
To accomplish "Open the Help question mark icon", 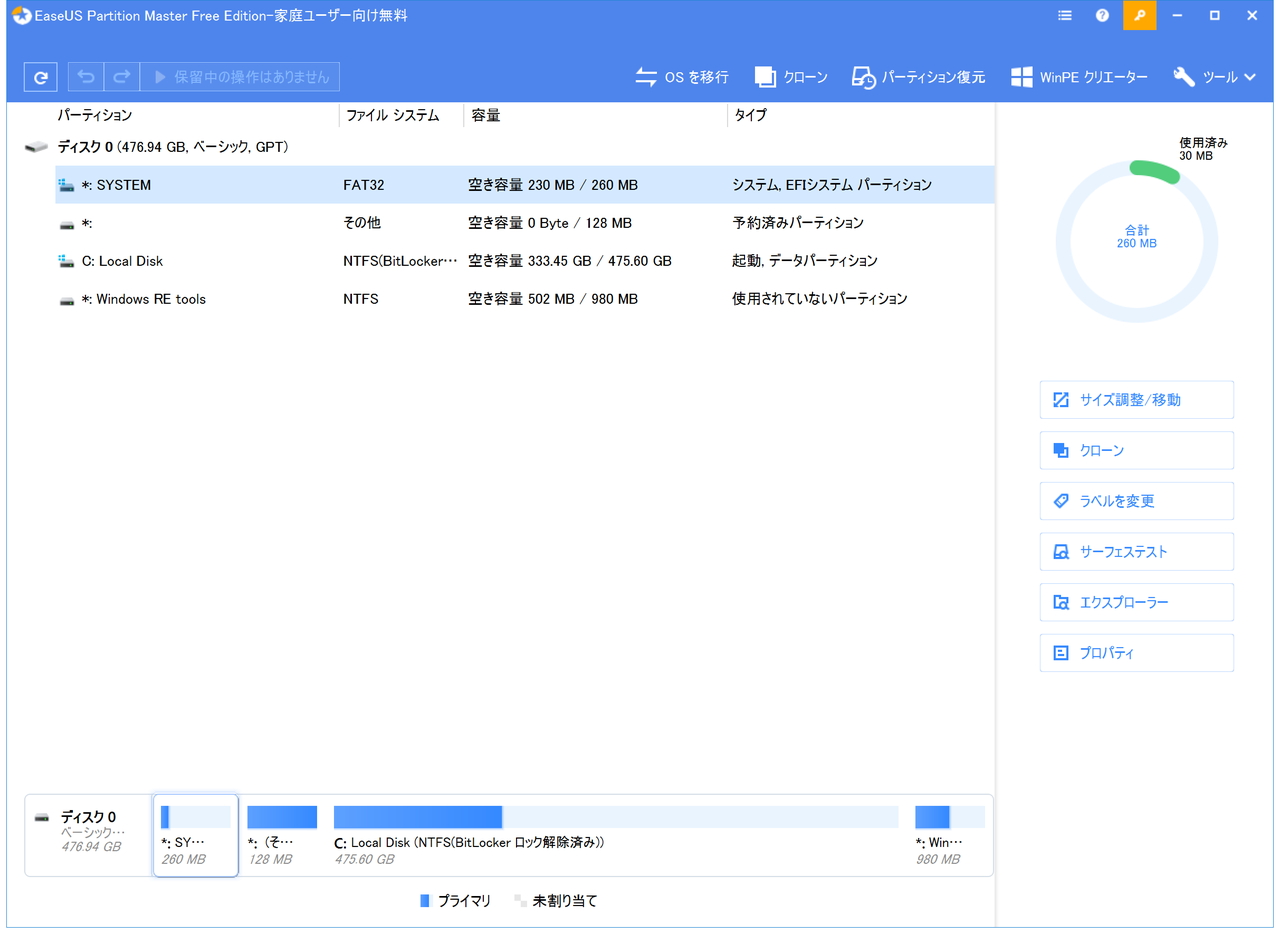I will pos(1101,15).
